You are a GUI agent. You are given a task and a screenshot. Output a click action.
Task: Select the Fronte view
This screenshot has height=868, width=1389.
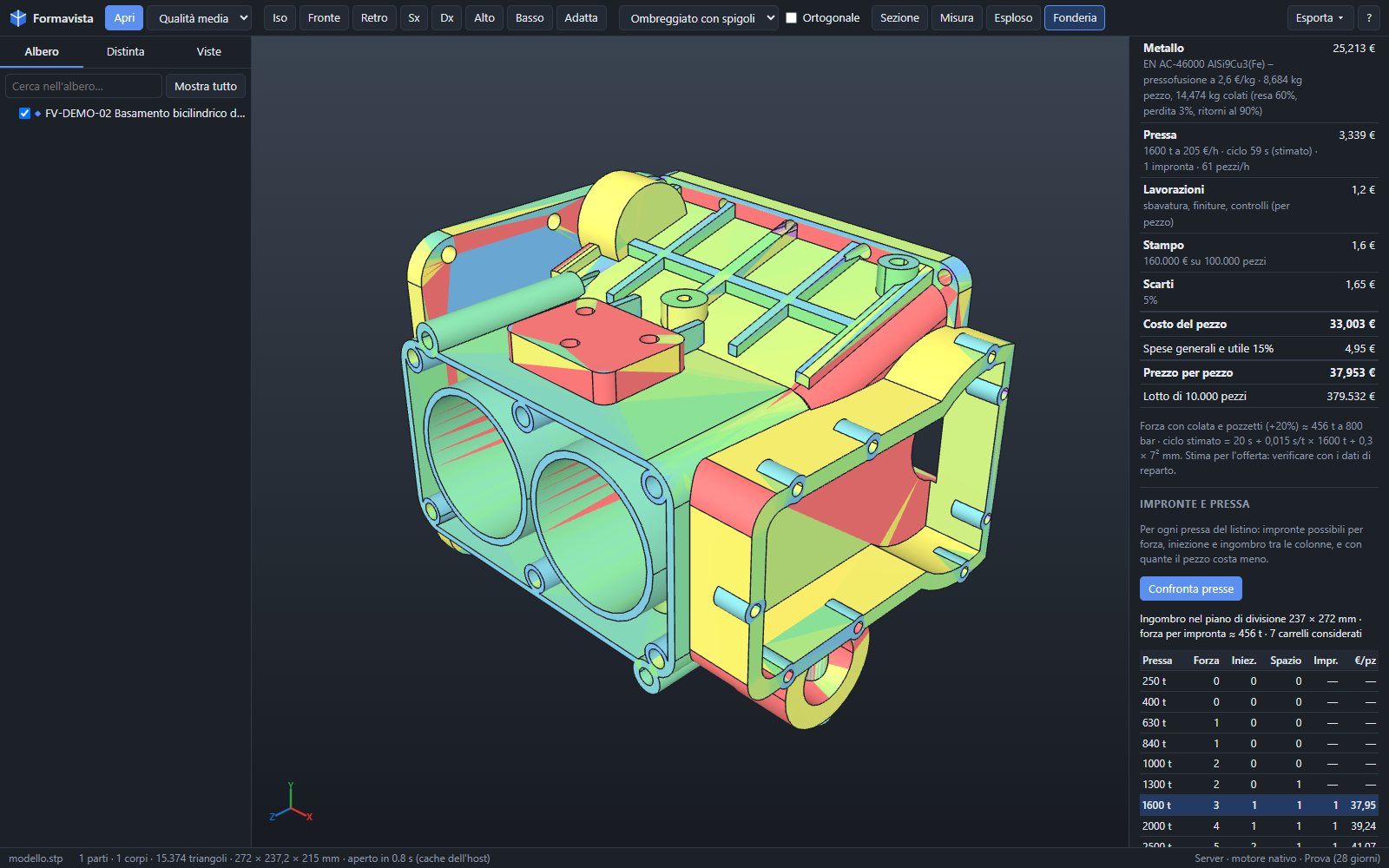click(324, 18)
